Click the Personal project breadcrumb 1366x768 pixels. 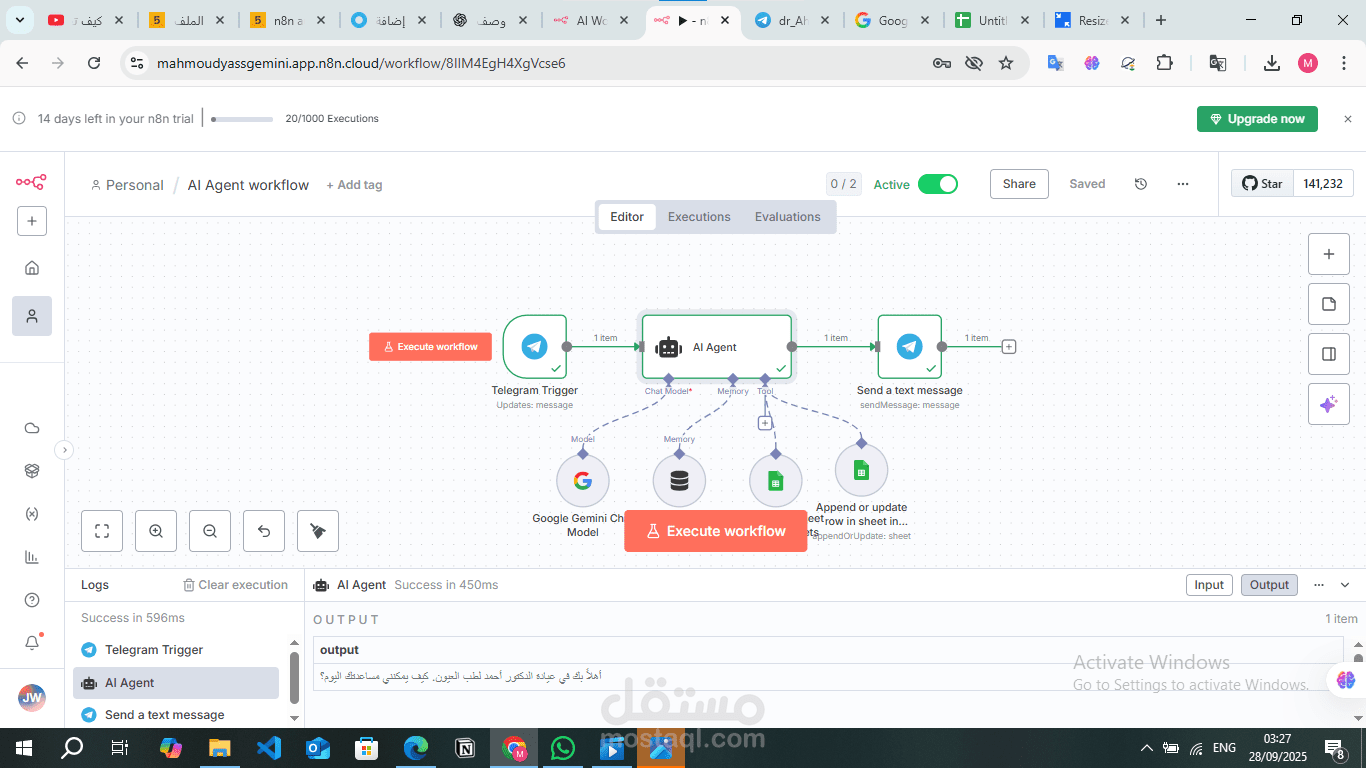127,185
